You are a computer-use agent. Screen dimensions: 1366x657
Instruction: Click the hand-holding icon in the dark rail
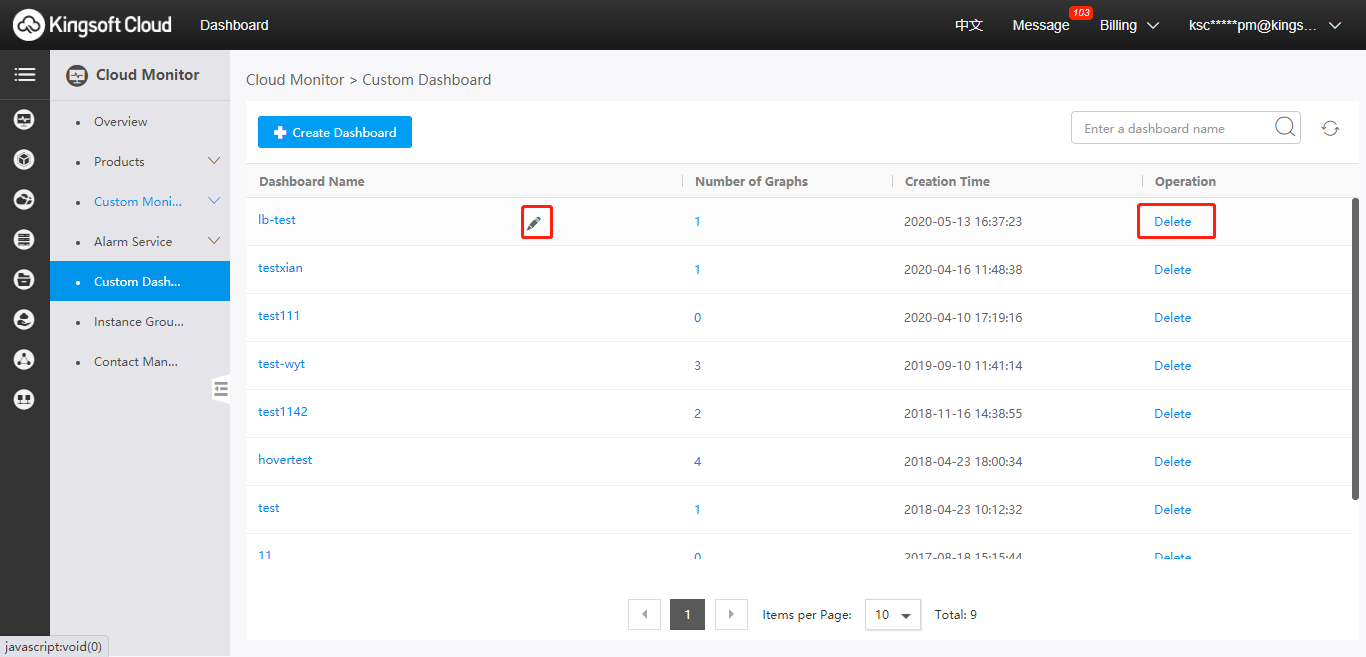coord(24,320)
